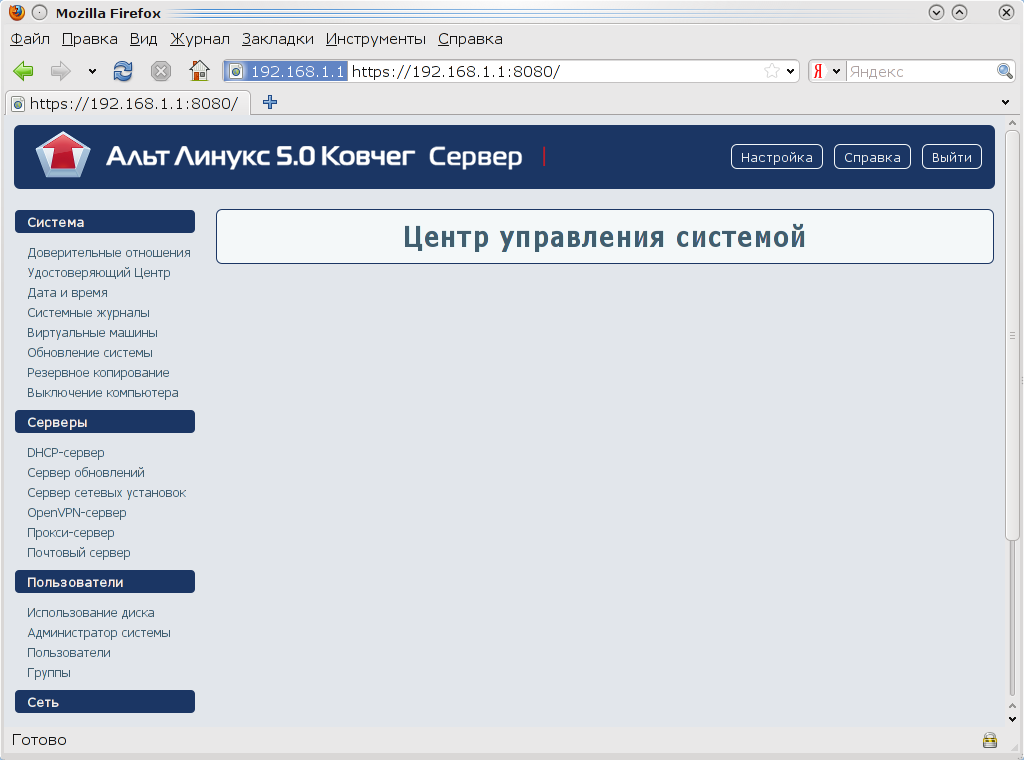The width and height of the screenshot is (1024, 760).
Task: Click the Alt Linux logo icon
Action: pyautogui.click(x=63, y=155)
